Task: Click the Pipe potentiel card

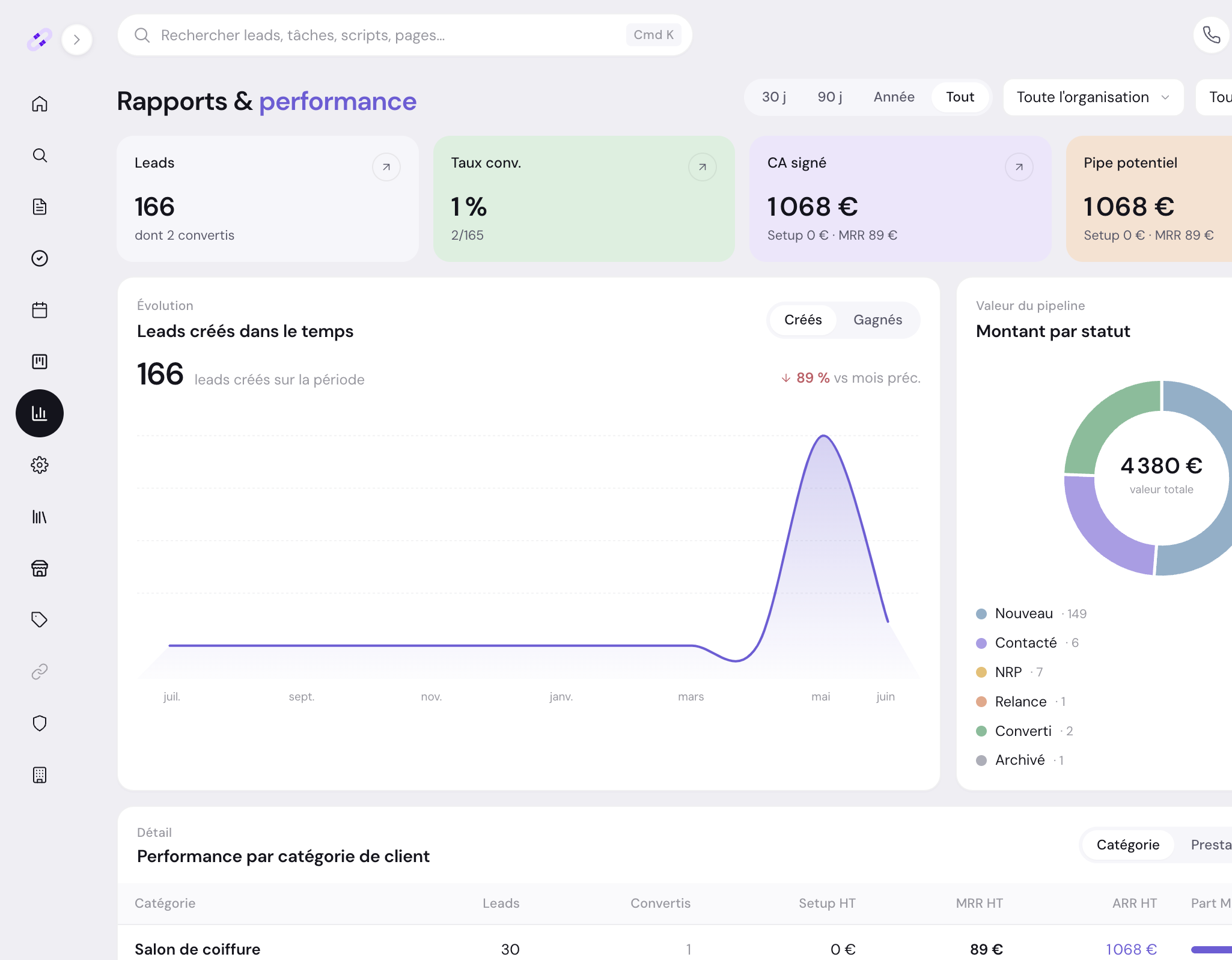Action: (x=1149, y=199)
